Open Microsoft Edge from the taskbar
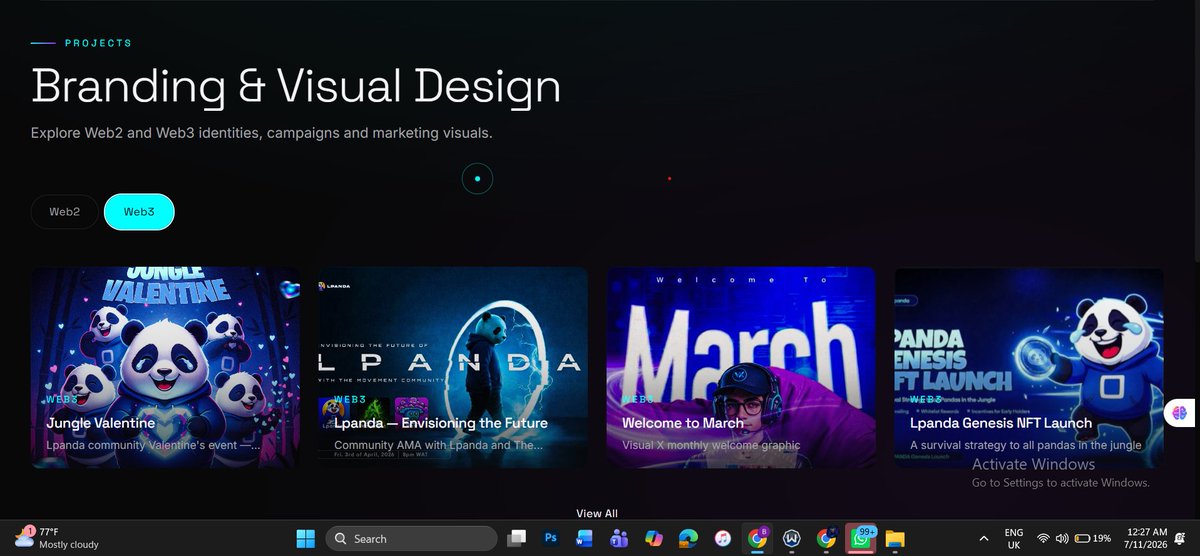1200x556 pixels. [x=688, y=539]
